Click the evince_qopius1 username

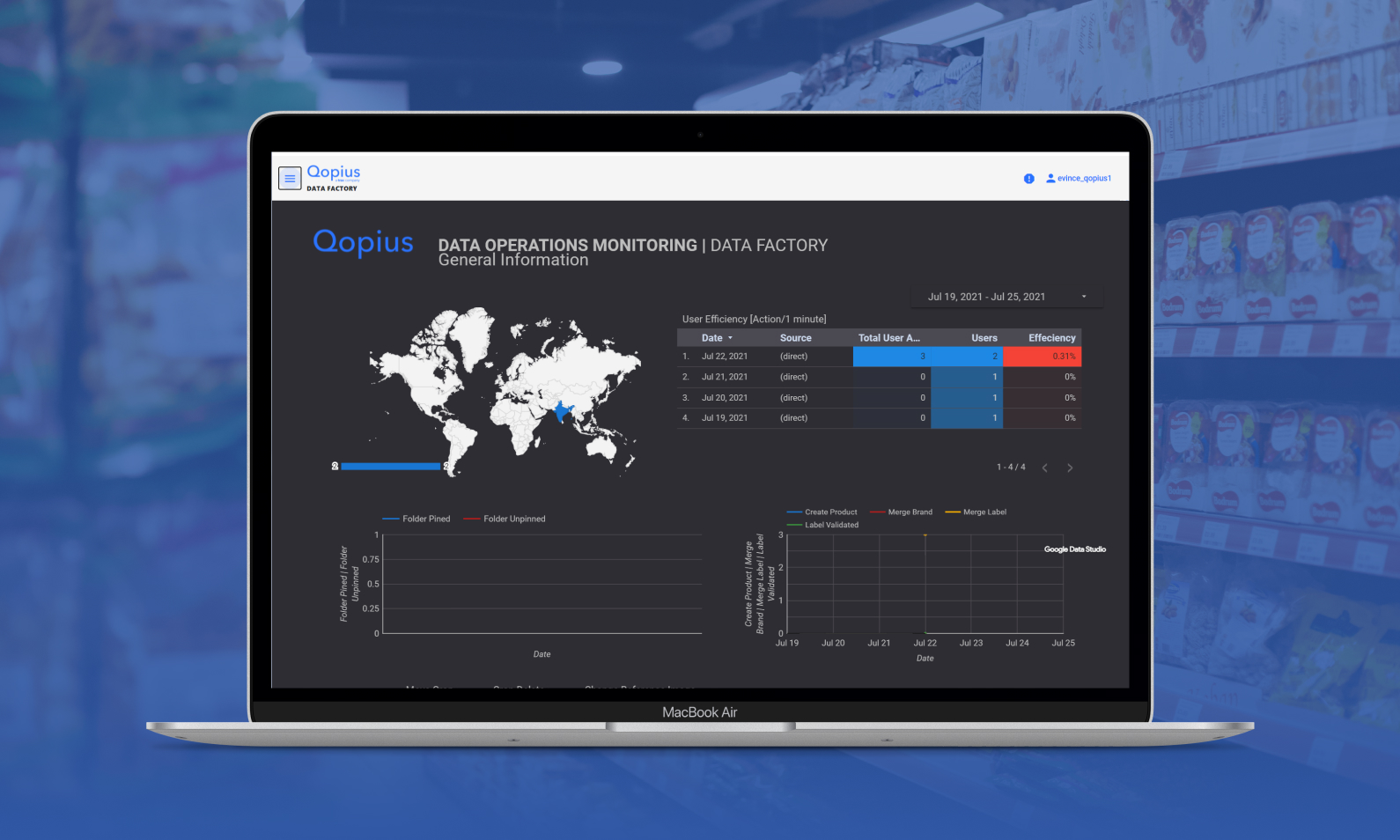coord(1084,178)
